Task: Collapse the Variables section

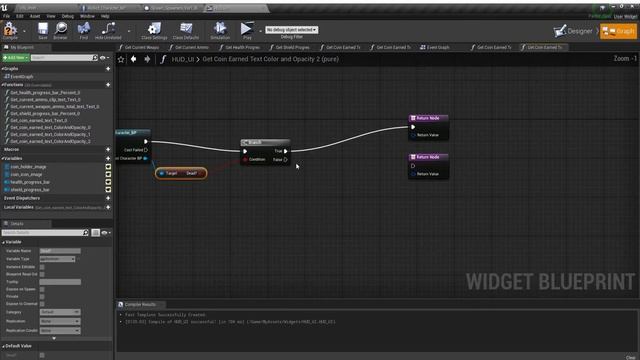Action: [x=2, y=158]
